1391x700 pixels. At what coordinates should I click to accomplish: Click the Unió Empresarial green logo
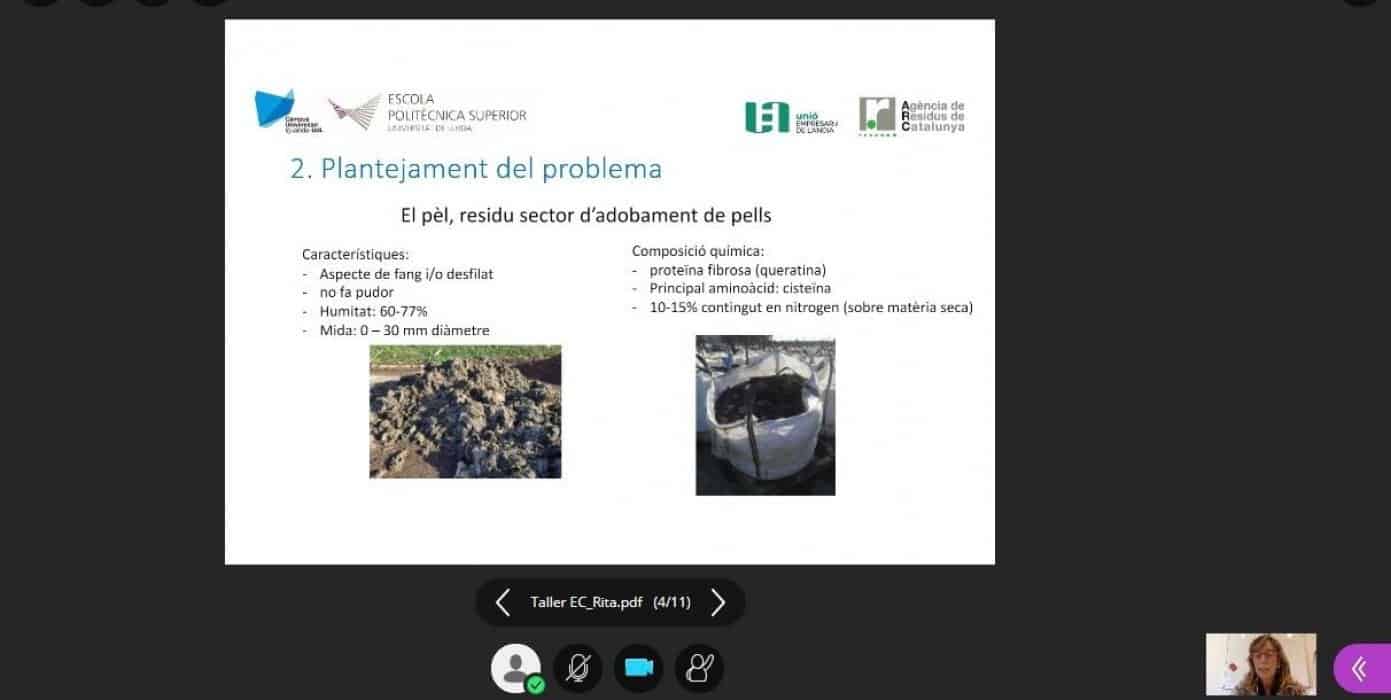pos(792,118)
